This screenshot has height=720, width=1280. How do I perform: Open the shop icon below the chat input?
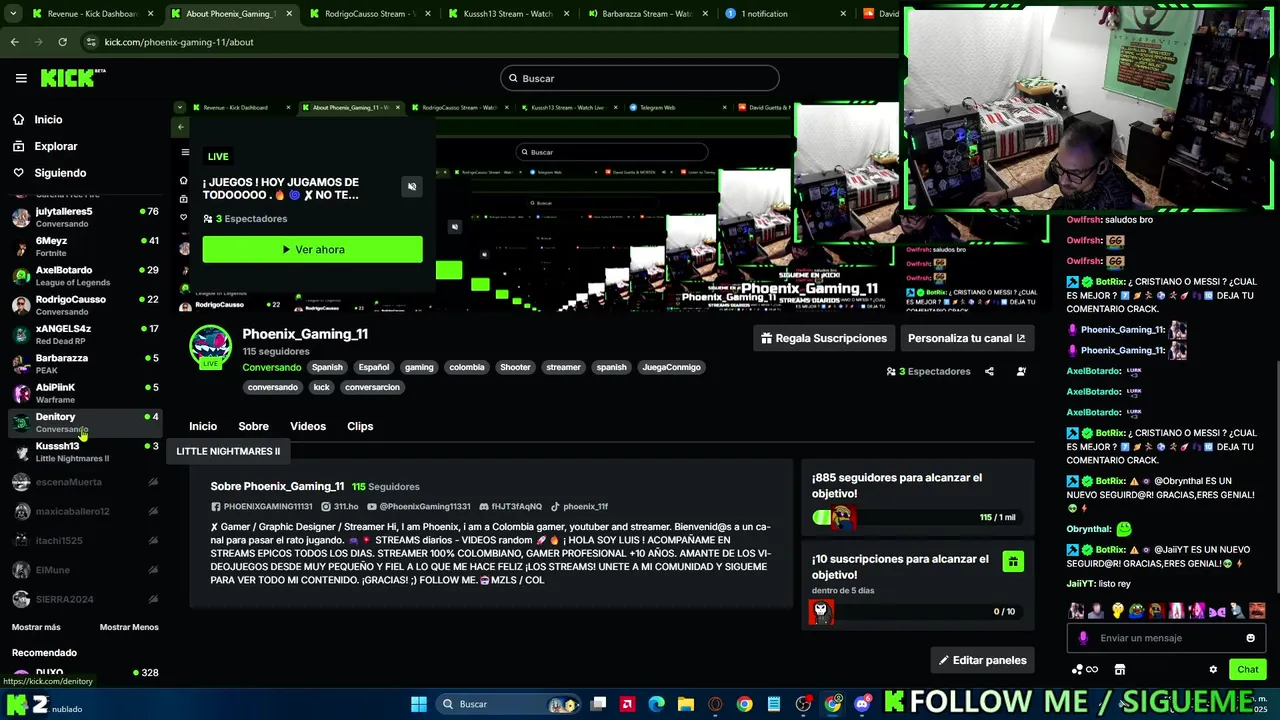click(1120, 669)
